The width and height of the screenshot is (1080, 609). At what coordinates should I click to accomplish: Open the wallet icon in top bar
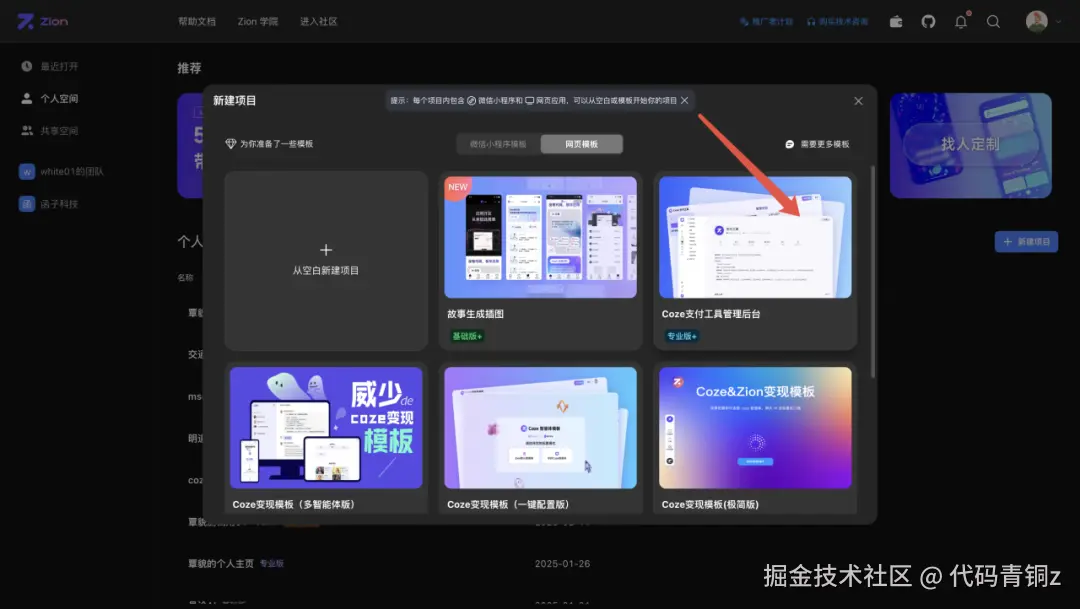(x=895, y=21)
